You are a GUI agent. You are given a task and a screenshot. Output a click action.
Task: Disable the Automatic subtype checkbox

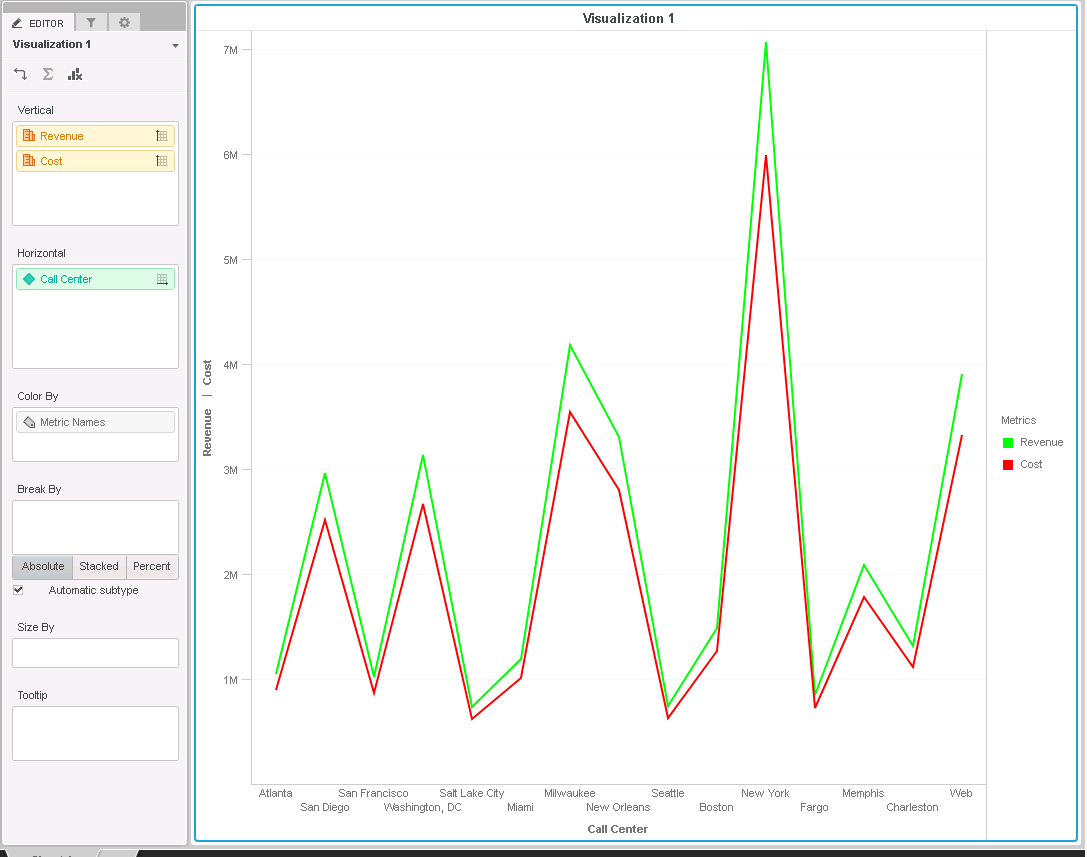tap(17, 590)
